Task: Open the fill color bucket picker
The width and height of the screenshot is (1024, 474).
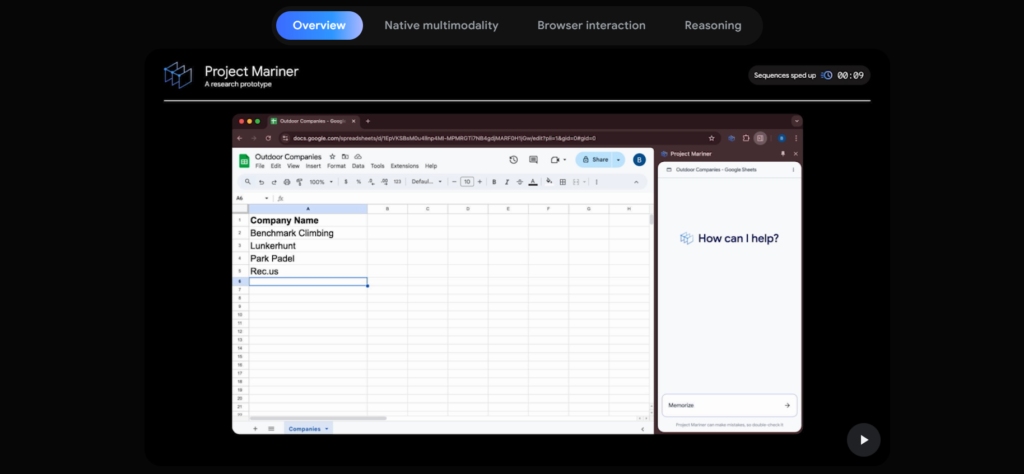Action: tap(549, 182)
